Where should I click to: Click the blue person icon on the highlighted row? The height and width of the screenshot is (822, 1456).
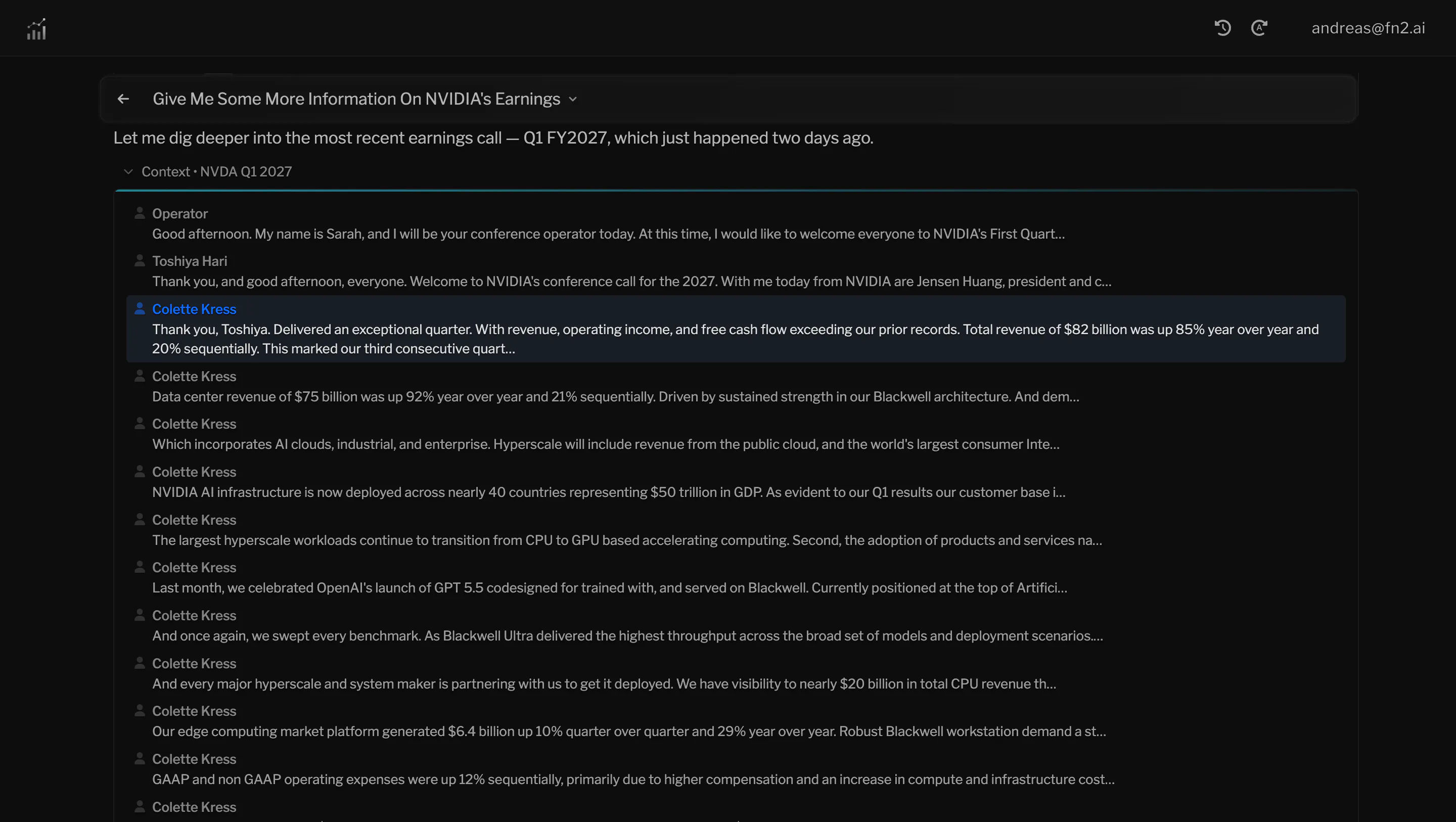[140, 309]
